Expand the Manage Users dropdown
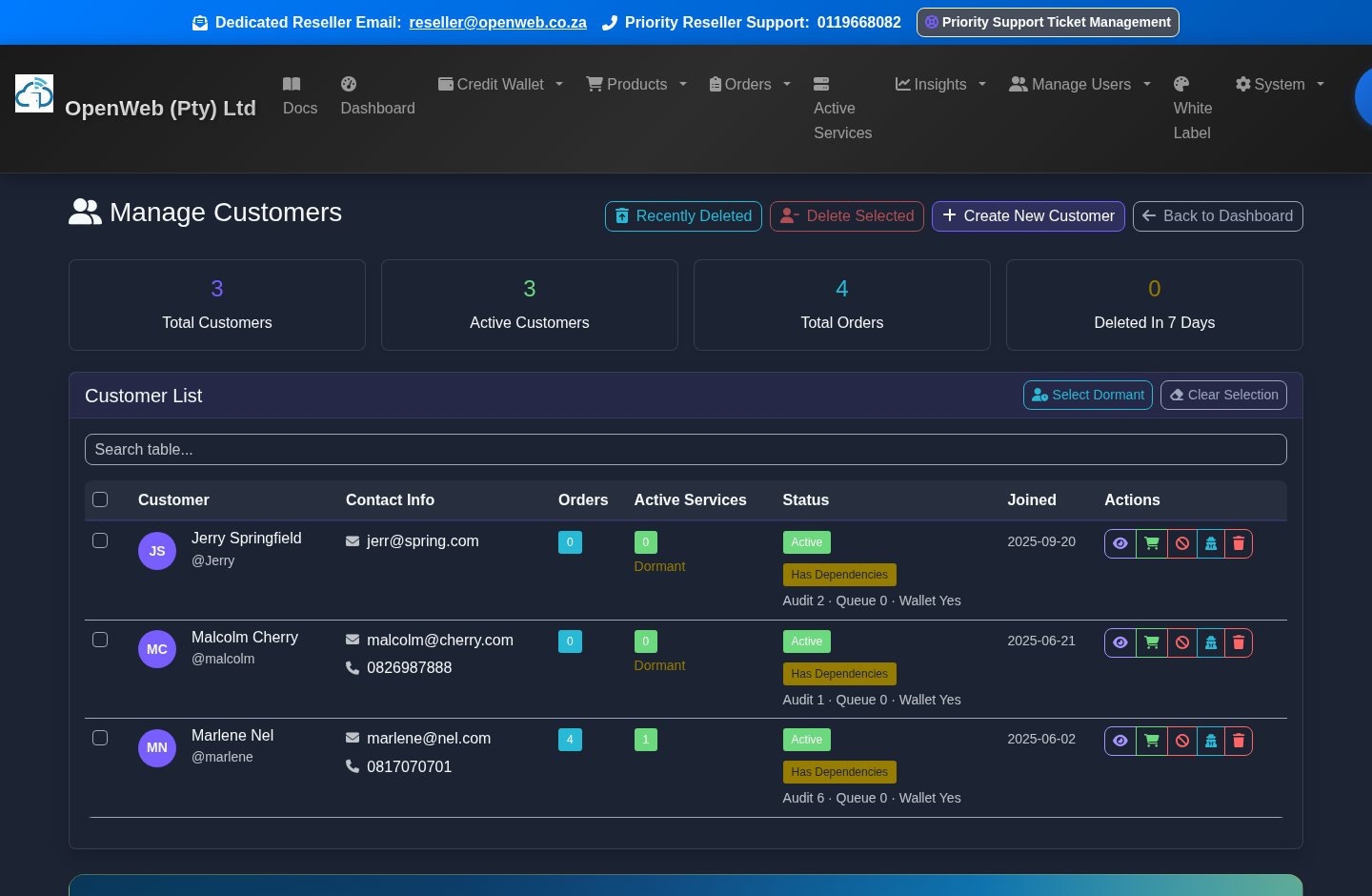The width and height of the screenshot is (1372, 896). point(1079,84)
